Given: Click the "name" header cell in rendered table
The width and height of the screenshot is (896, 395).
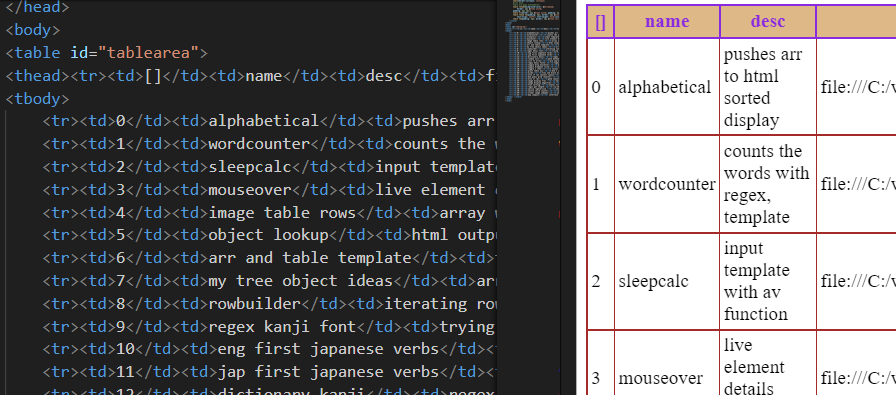Looking at the screenshot, I should point(667,22).
